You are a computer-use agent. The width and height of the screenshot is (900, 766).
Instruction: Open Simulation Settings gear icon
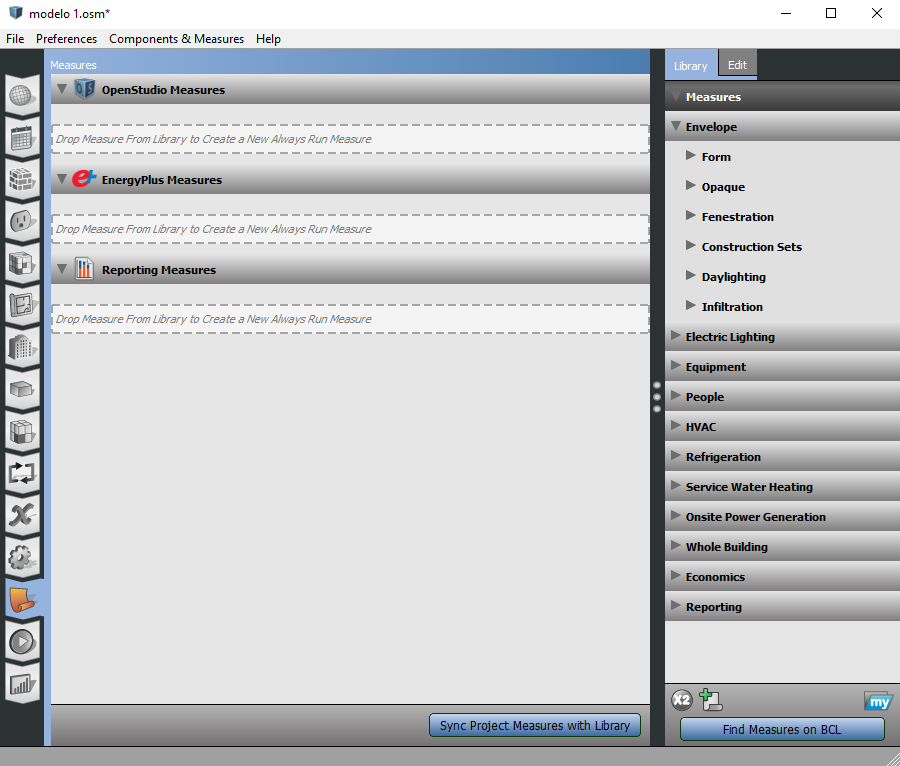tap(22, 557)
